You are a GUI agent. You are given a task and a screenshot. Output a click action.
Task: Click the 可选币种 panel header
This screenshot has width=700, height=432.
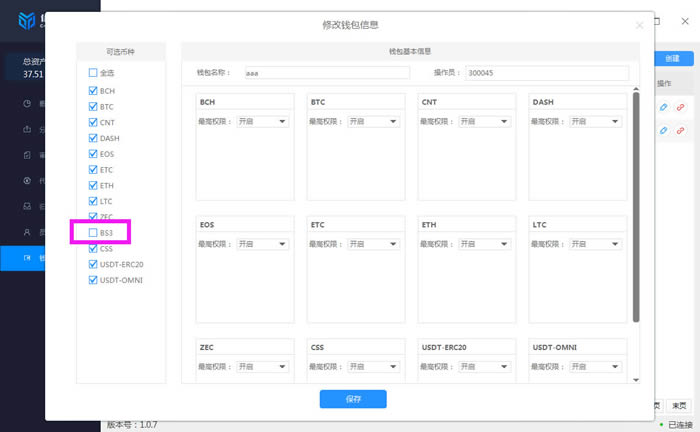tap(121, 52)
